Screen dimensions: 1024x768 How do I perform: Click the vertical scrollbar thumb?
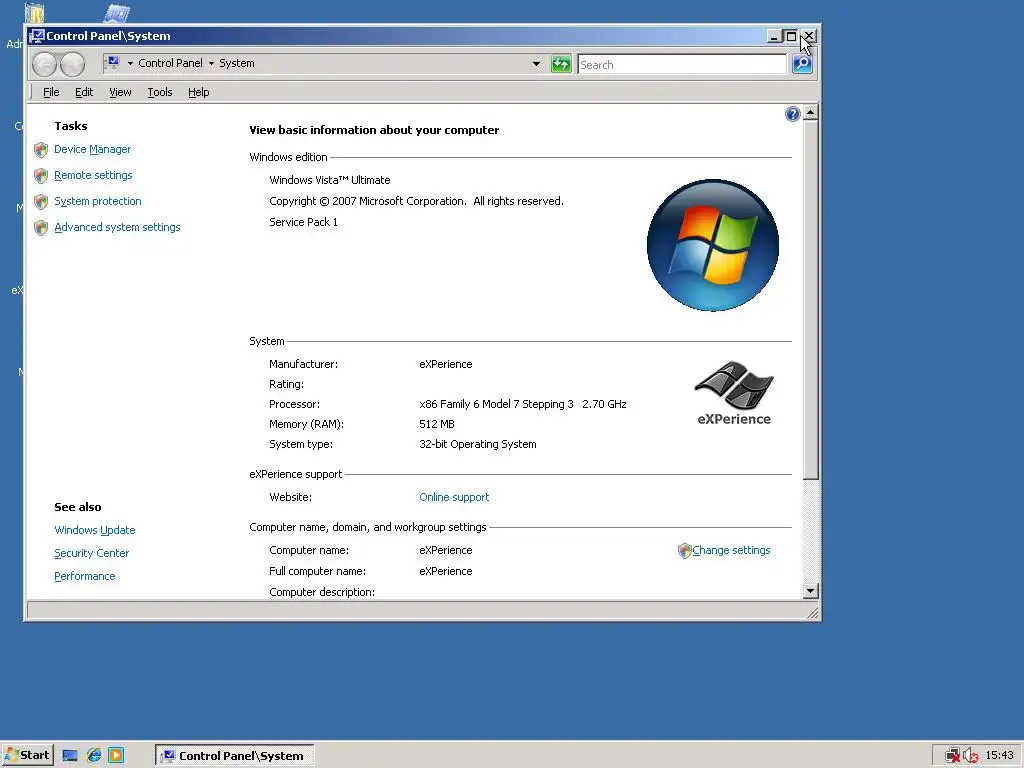(x=810, y=300)
